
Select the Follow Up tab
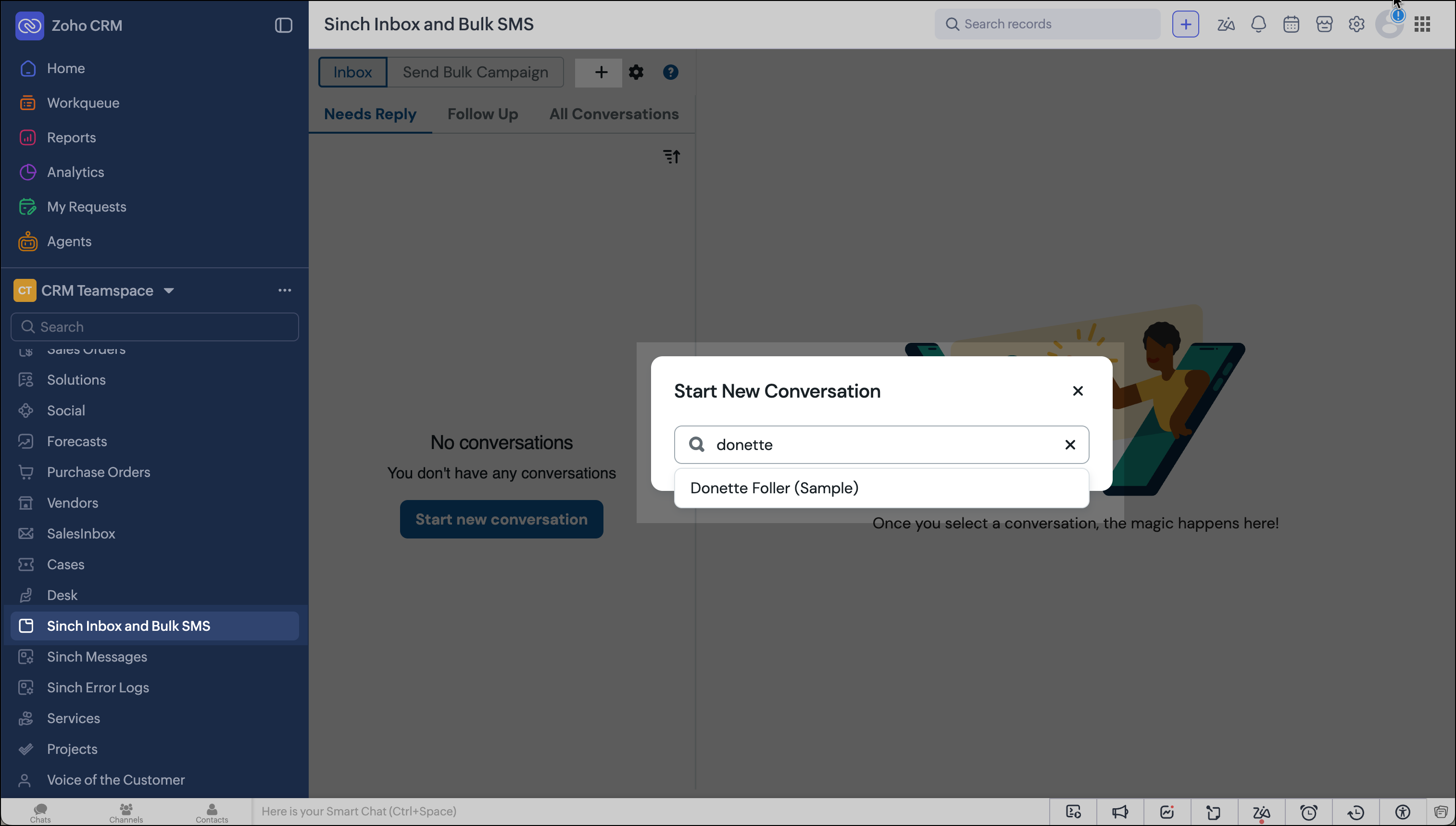pyautogui.click(x=483, y=114)
